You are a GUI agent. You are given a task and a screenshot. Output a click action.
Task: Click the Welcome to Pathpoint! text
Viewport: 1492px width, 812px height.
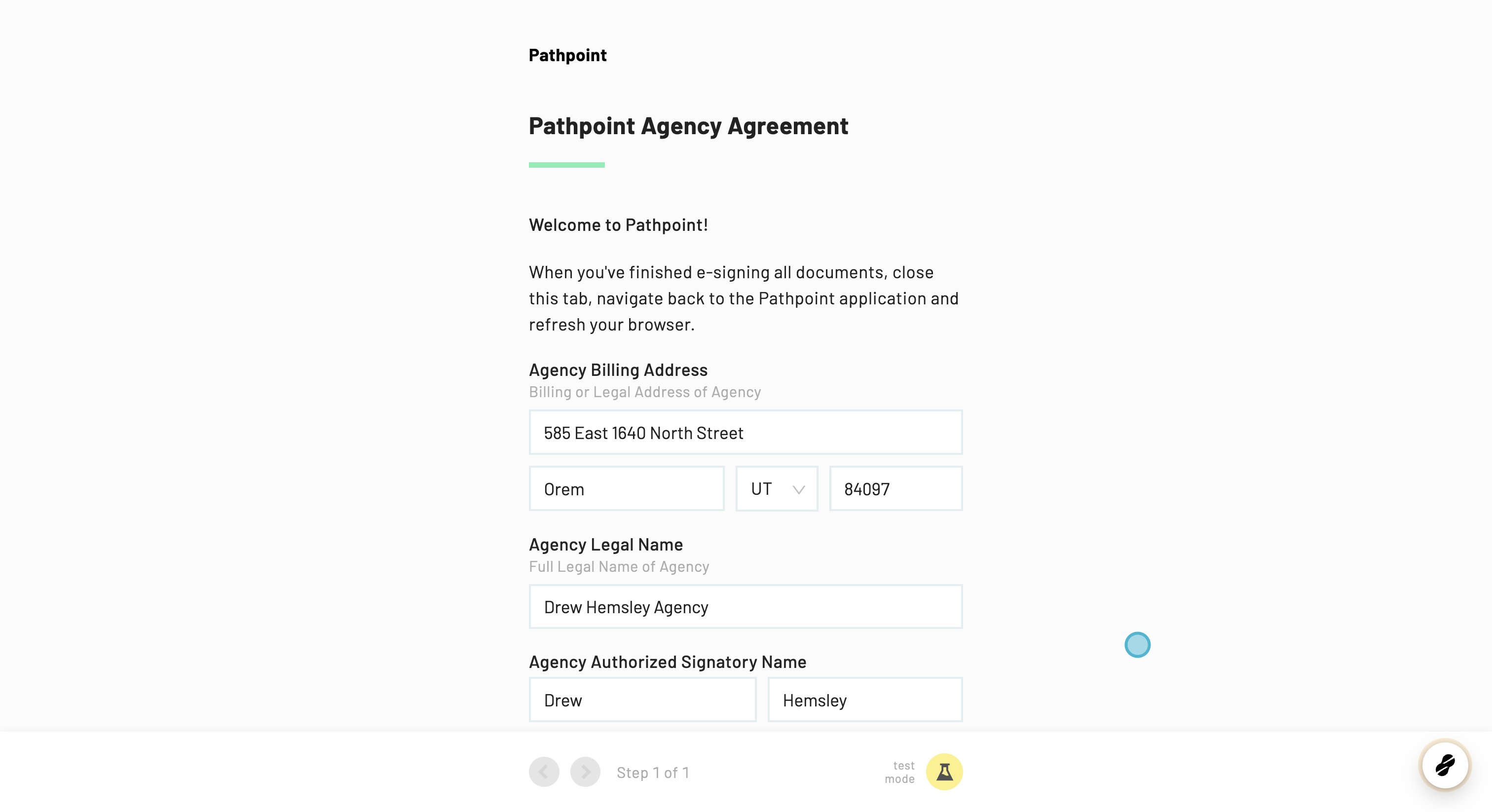(618, 225)
